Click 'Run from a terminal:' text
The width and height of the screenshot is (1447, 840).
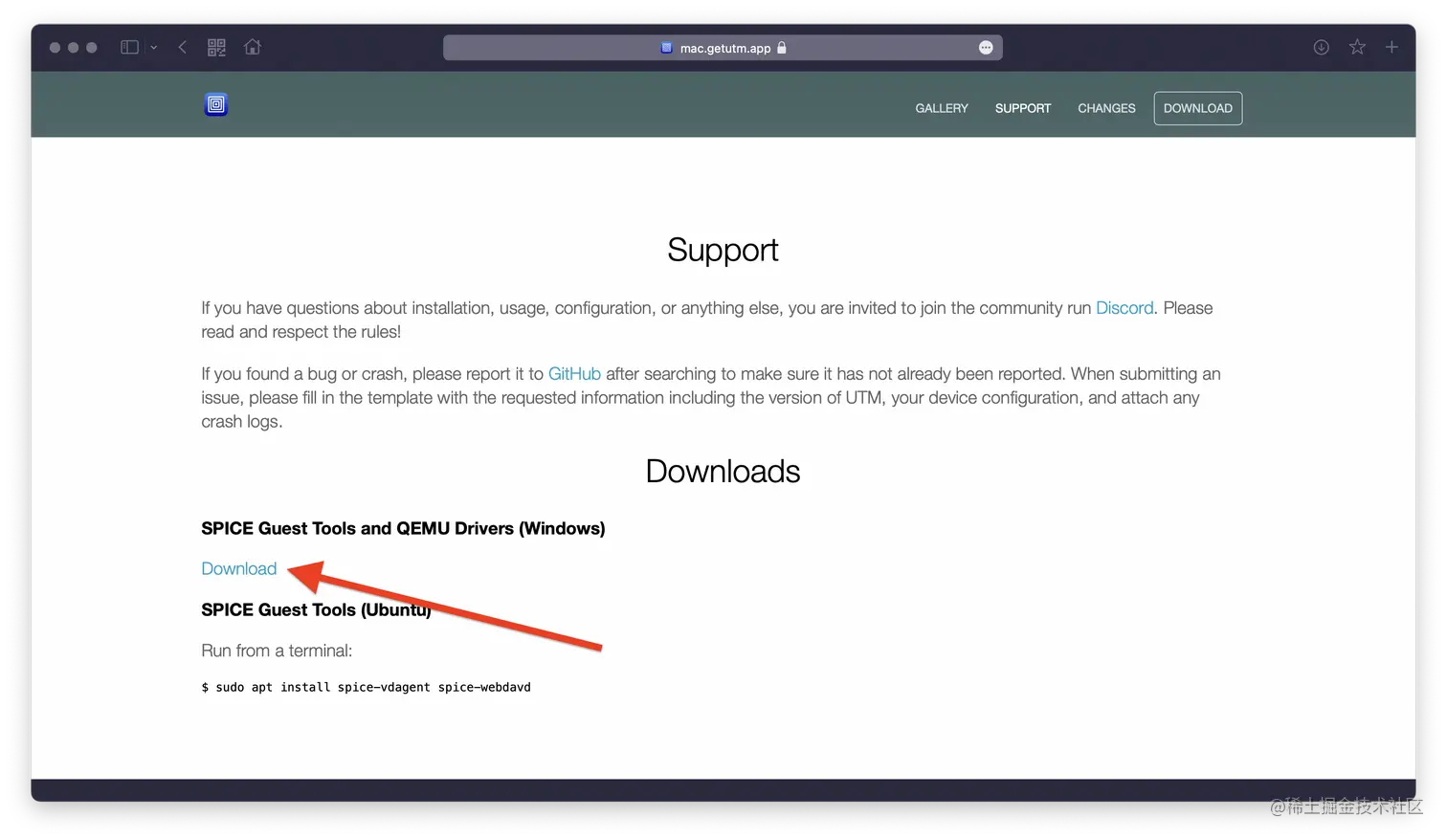coord(277,651)
